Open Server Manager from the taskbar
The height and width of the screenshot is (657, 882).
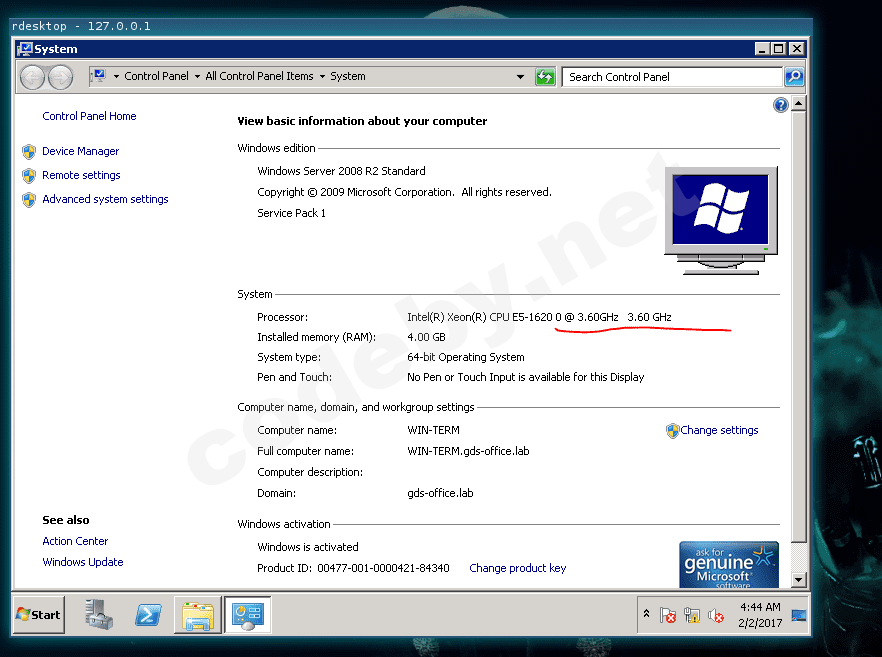tap(99, 615)
